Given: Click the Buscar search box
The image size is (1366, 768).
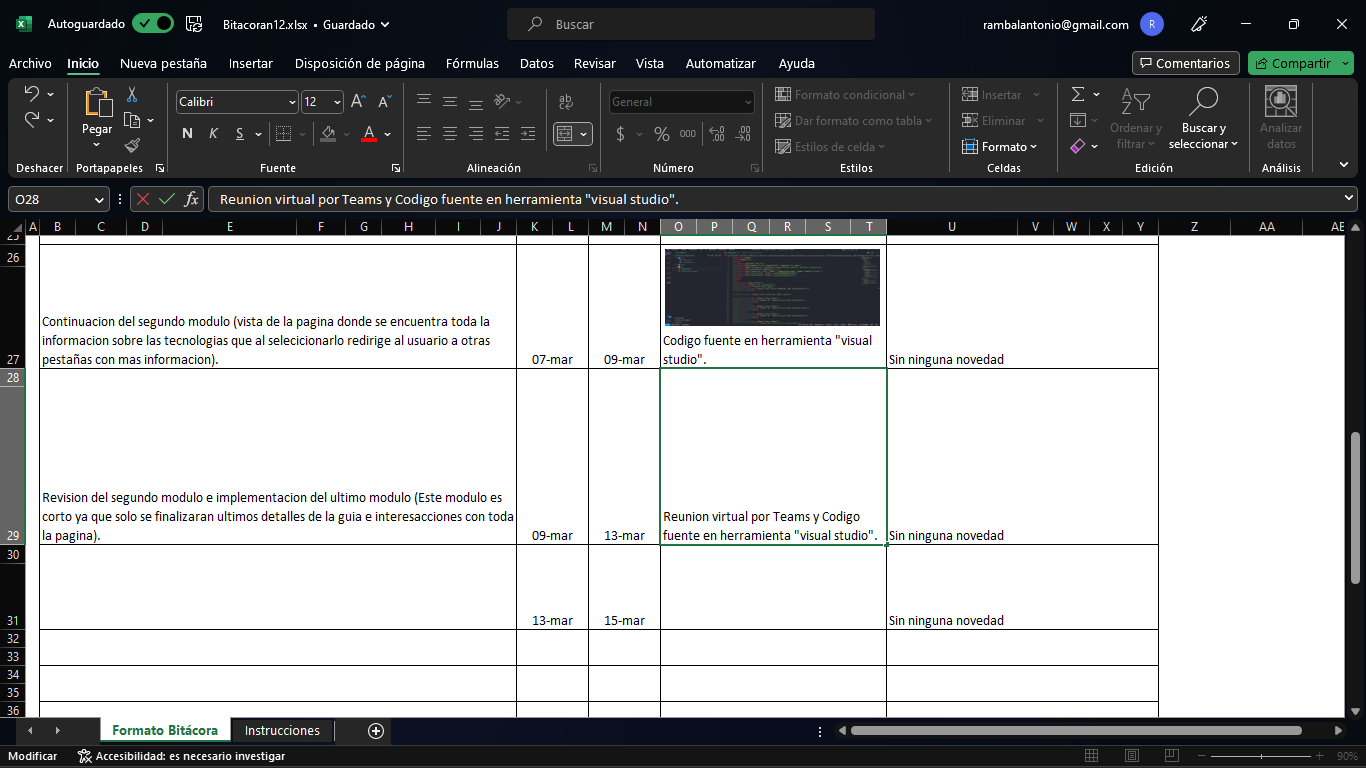Looking at the screenshot, I should (x=690, y=24).
